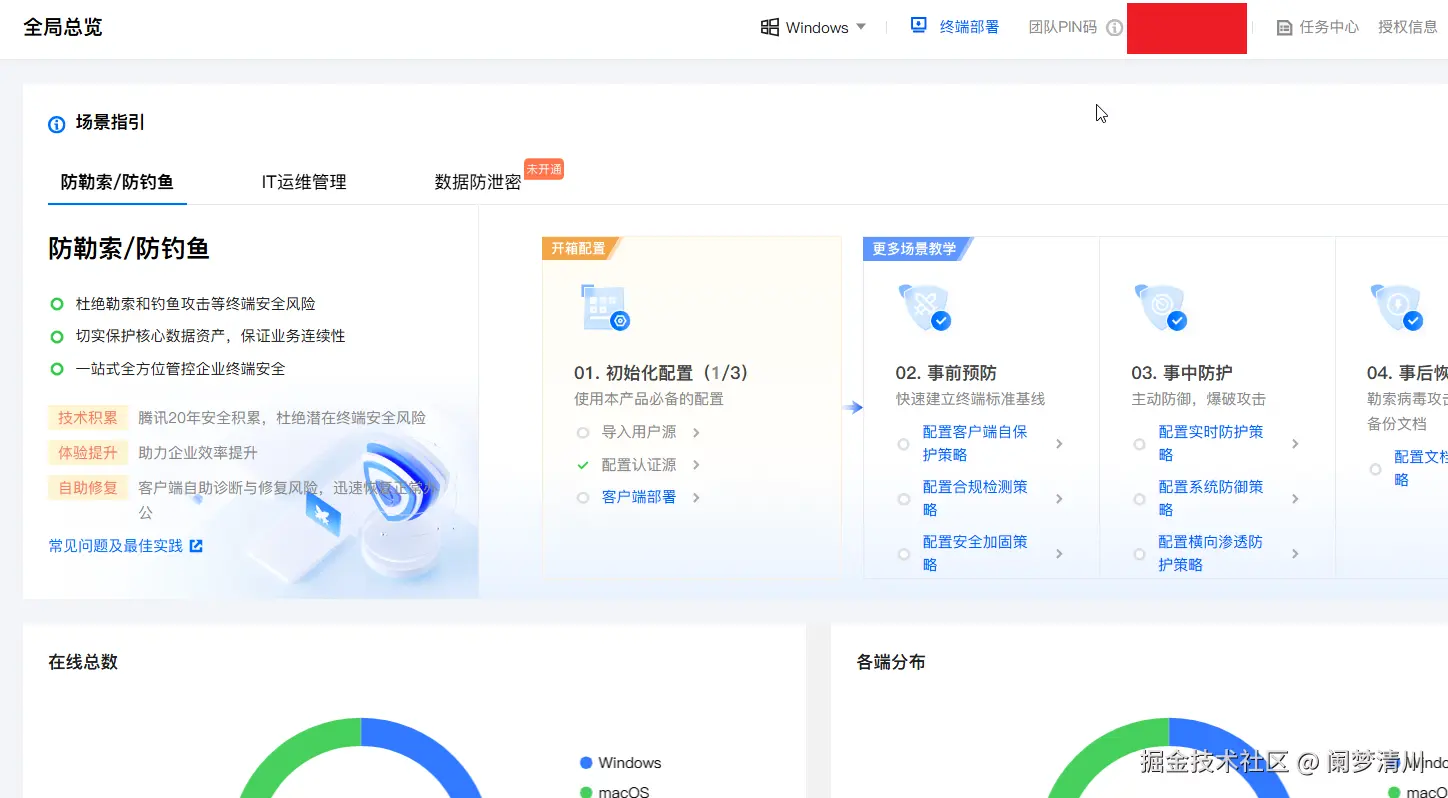1448x798 pixels.
Task: Click the blue arrow between steps 01 and 02
Action: click(852, 407)
